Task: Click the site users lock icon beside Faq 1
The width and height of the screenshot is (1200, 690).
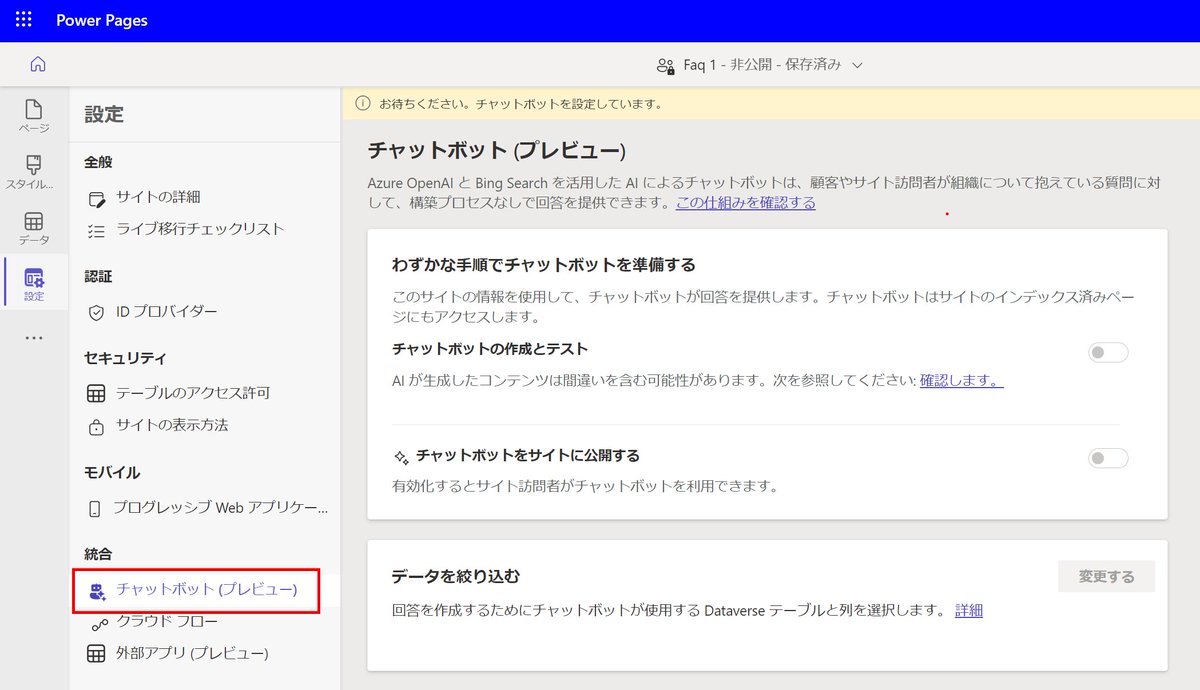Action: tap(666, 65)
